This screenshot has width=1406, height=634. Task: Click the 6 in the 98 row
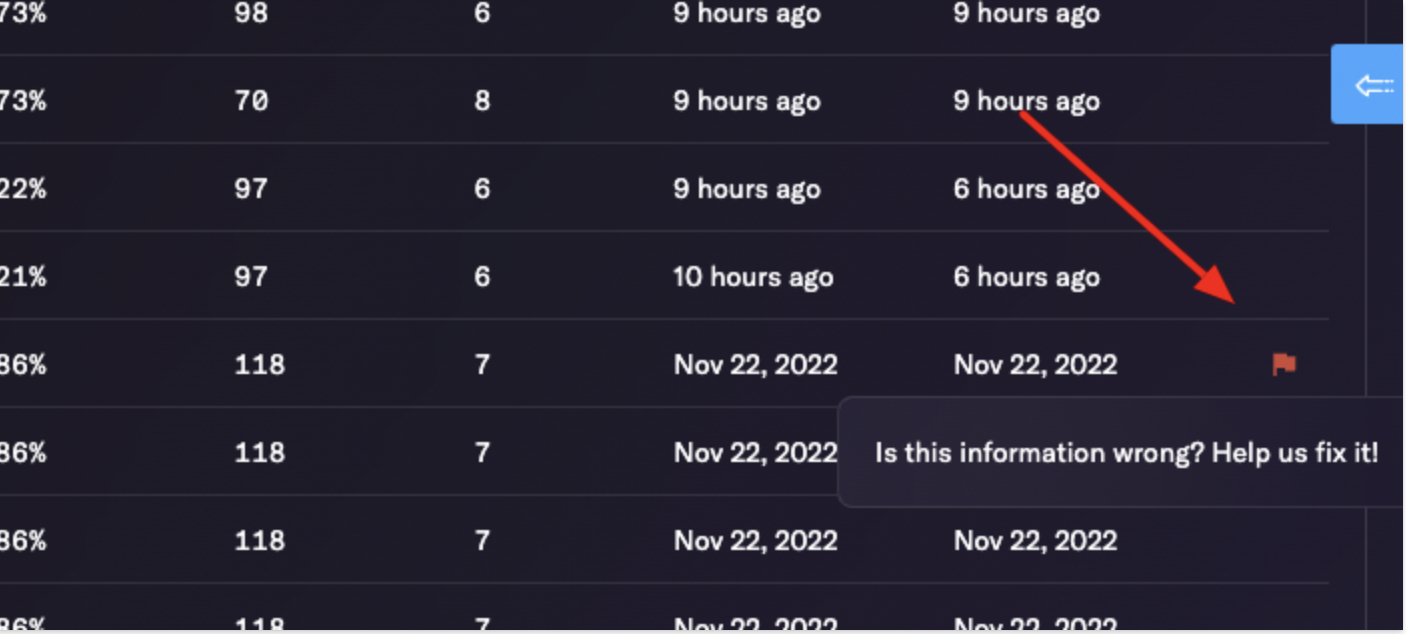pyautogui.click(x=482, y=13)
